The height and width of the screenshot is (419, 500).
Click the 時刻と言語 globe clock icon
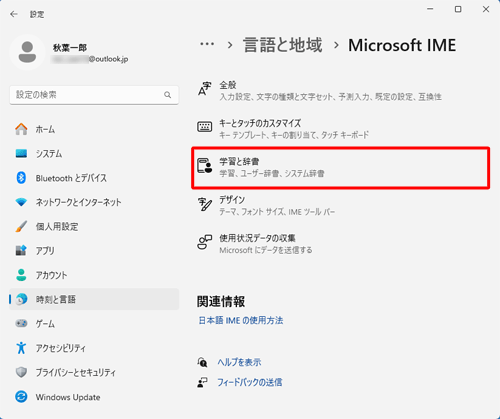coord(21,299)
